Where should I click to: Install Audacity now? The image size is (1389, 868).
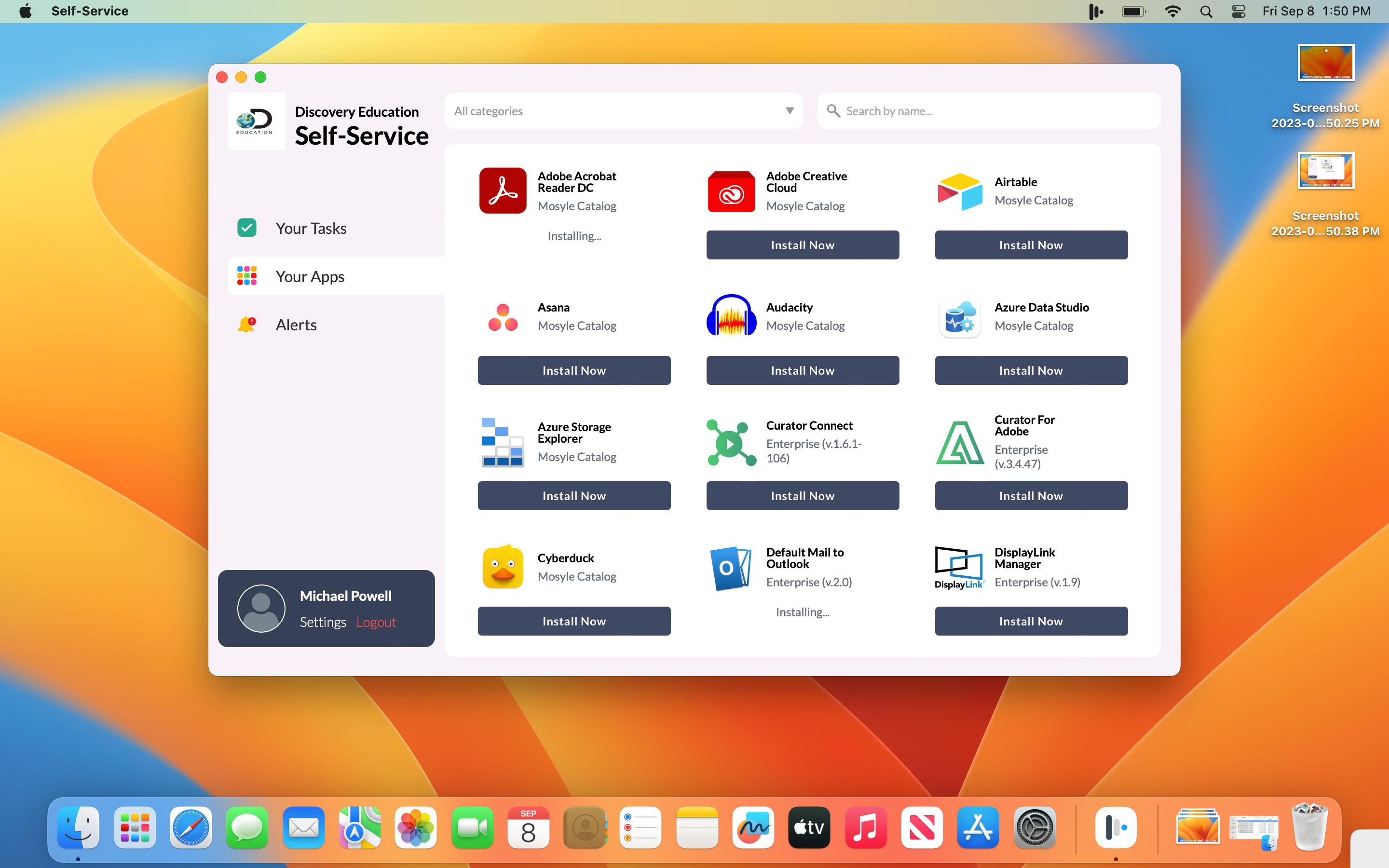pyautogui.click(x=803, y=370)
